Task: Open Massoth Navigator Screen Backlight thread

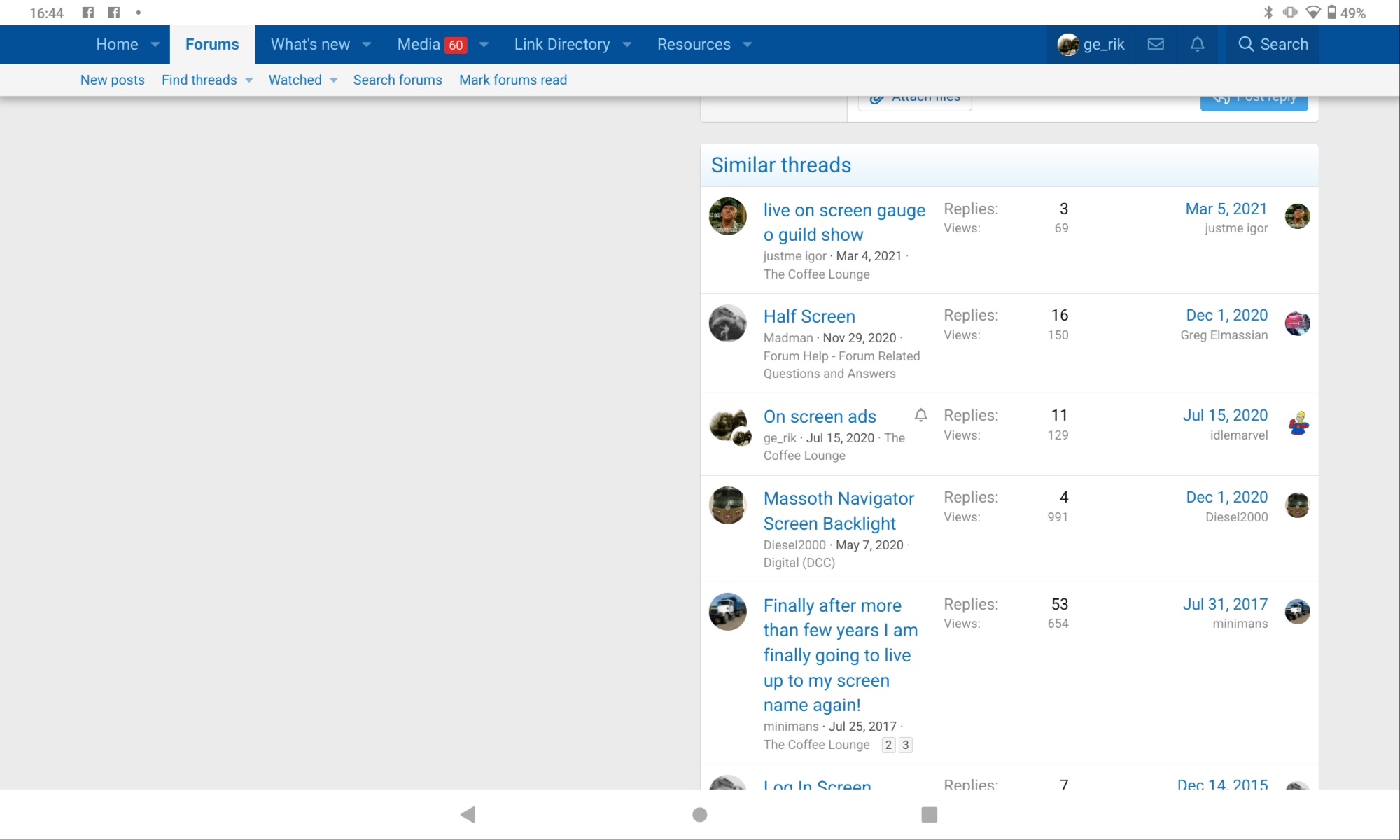Action: (x=839, y=511)
